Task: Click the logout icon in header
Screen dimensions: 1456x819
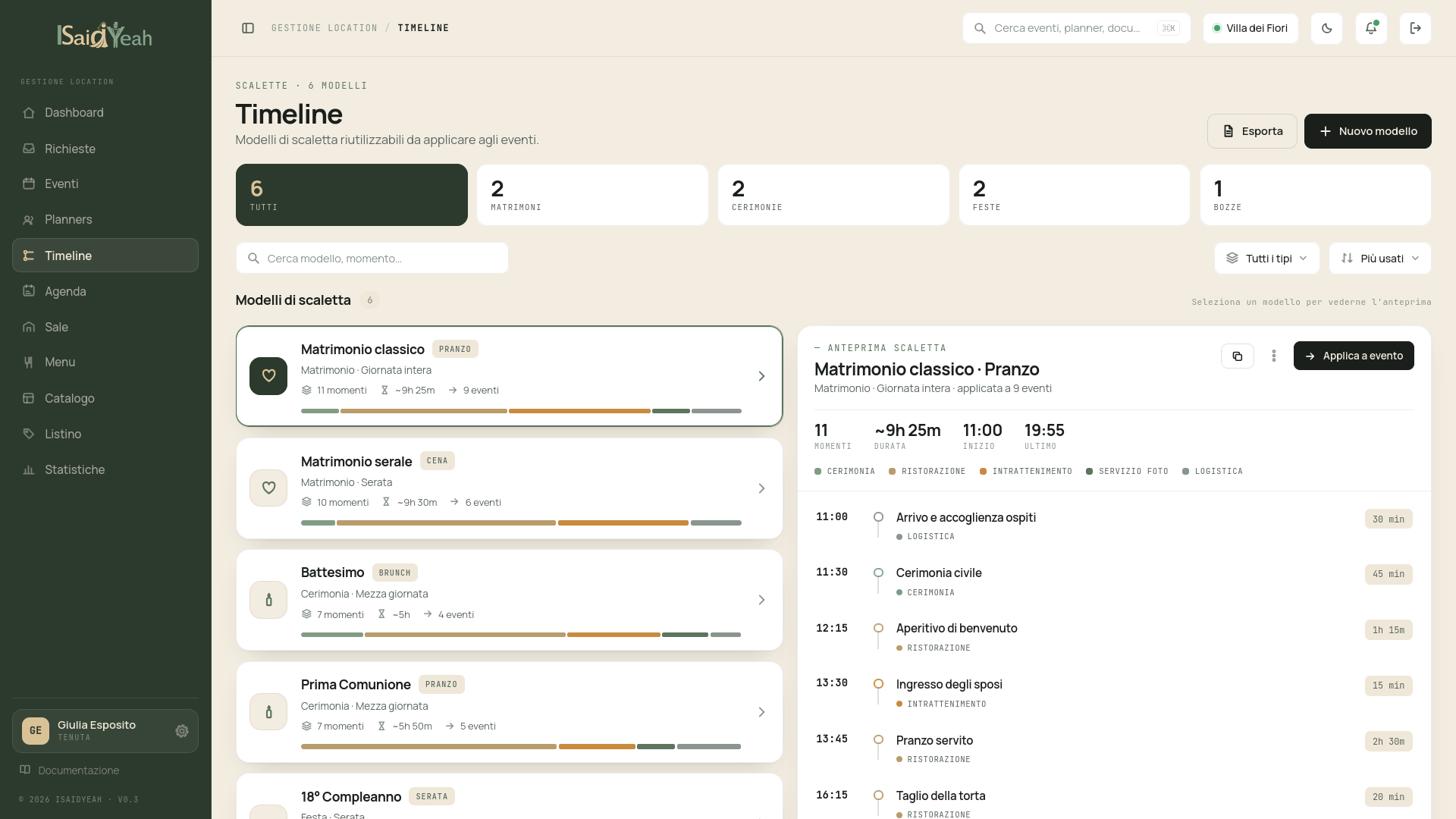Action: coord(1415,28)
